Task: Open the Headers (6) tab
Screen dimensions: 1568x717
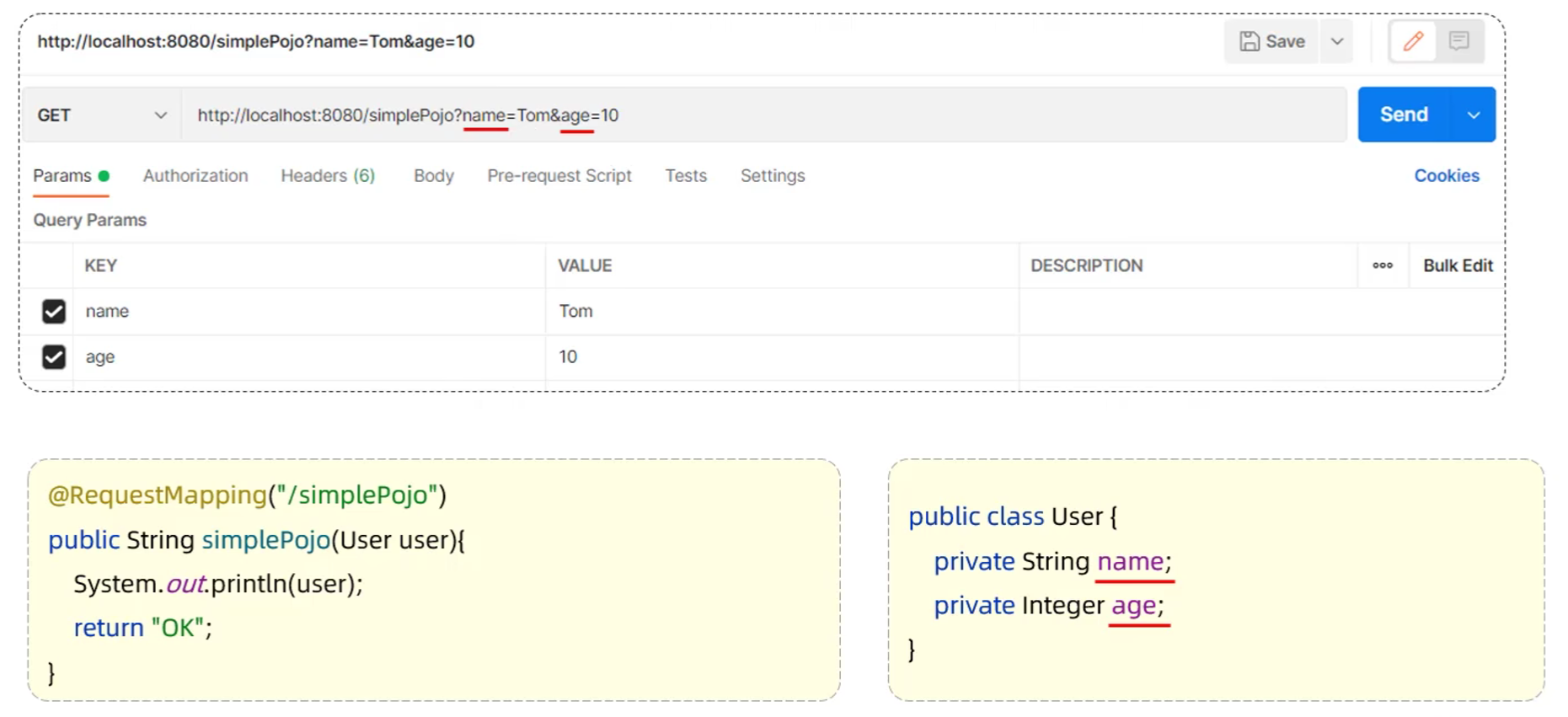Action: tap(328, 176)
